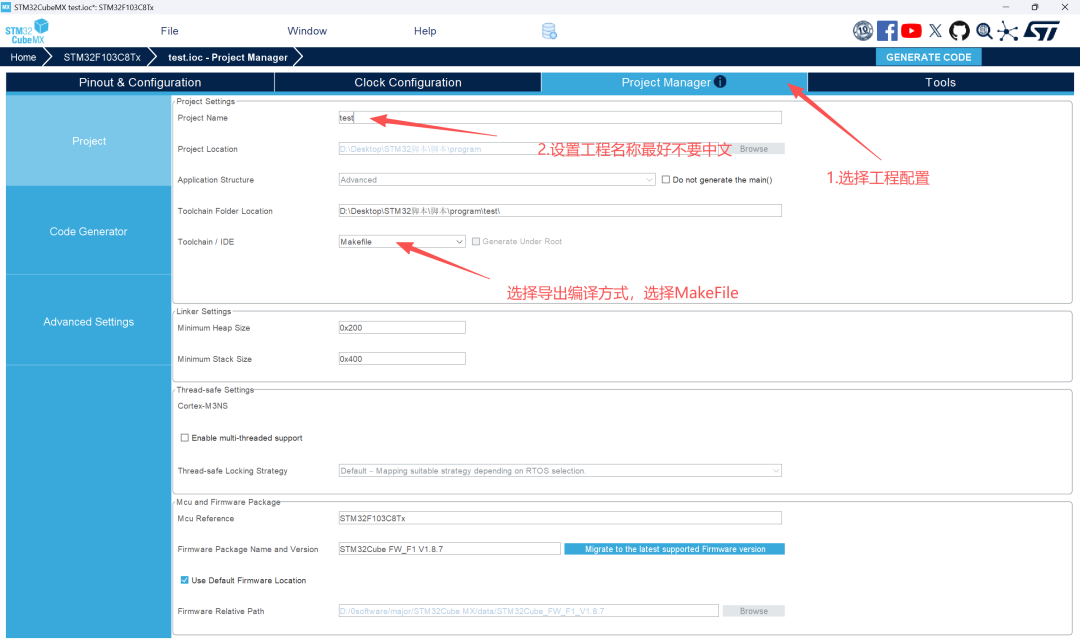Open the X (Twitter) icon link
The height and width of the screenshot is (644, 1080).
[x=935, y=31]
